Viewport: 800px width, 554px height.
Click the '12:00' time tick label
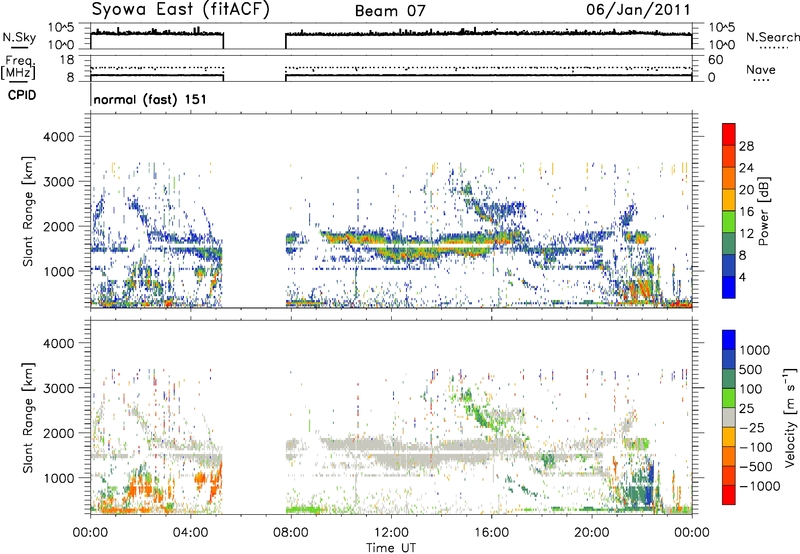[391, 533]
